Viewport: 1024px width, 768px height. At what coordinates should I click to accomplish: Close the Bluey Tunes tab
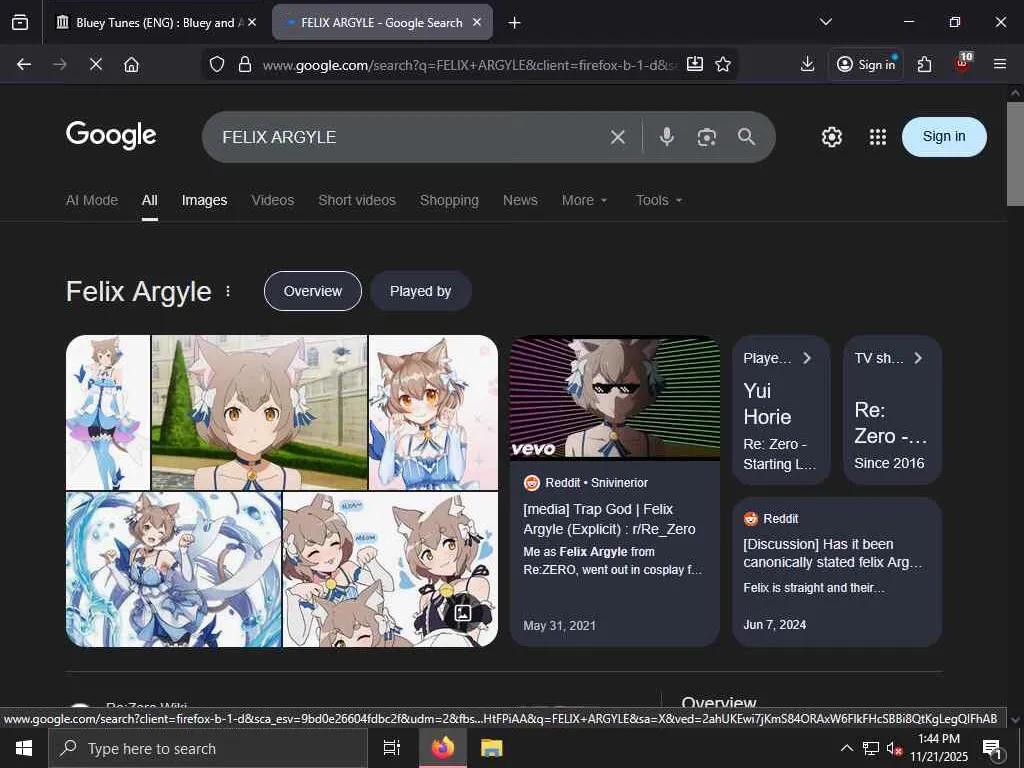coord(252,22)
